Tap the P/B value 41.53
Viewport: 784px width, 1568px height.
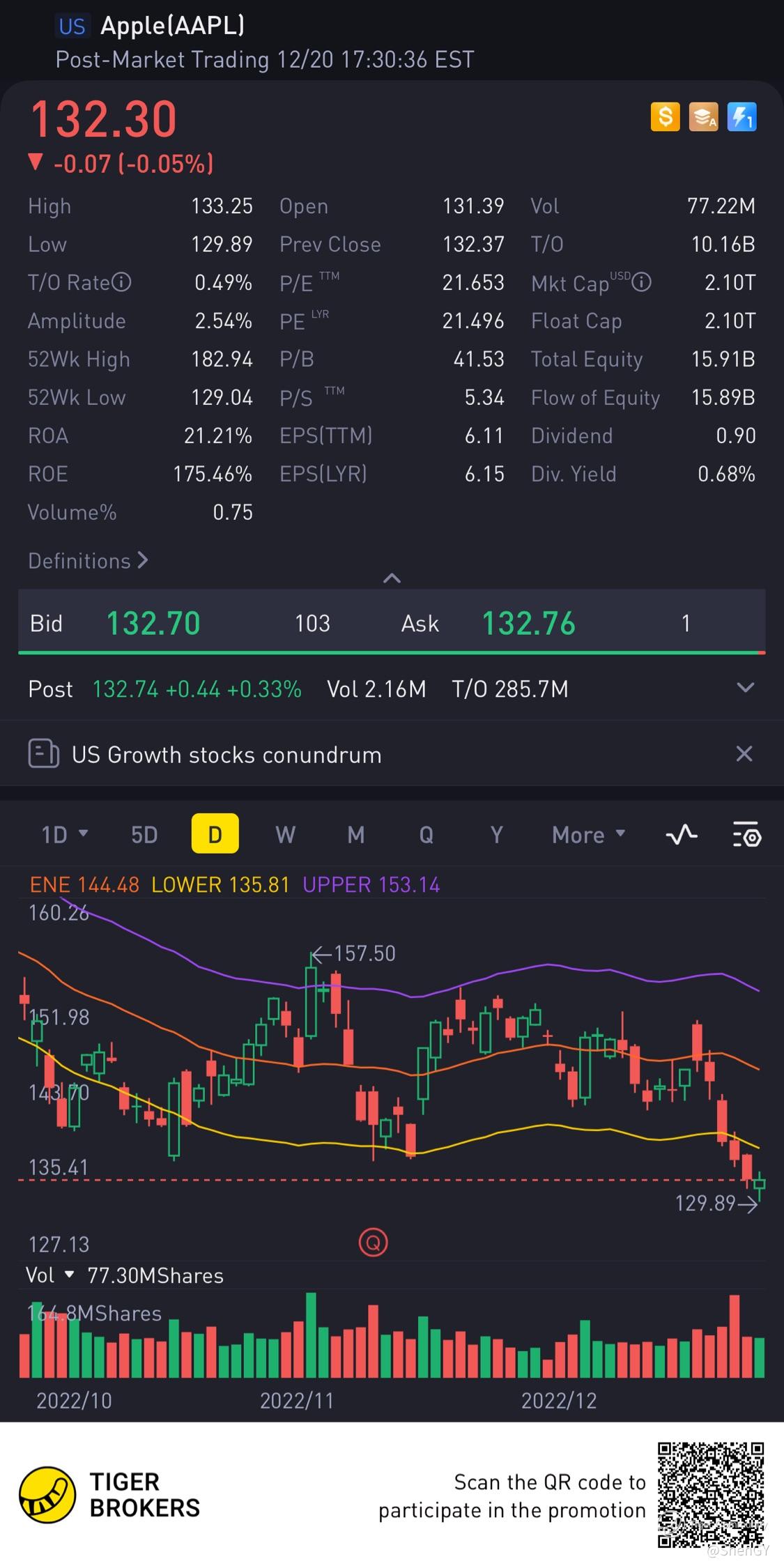[x=479, y=359]
